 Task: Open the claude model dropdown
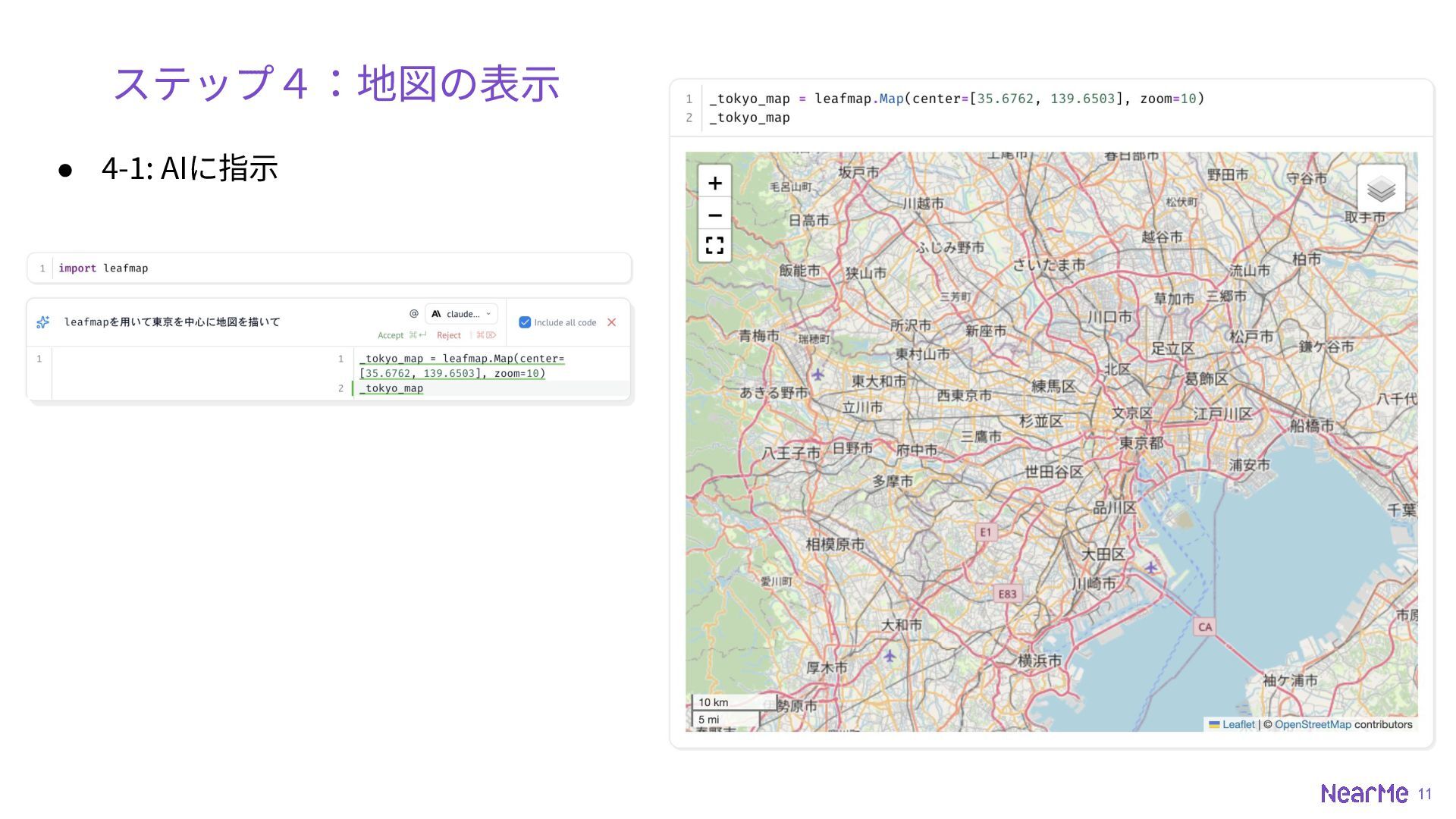click(462, 313)
